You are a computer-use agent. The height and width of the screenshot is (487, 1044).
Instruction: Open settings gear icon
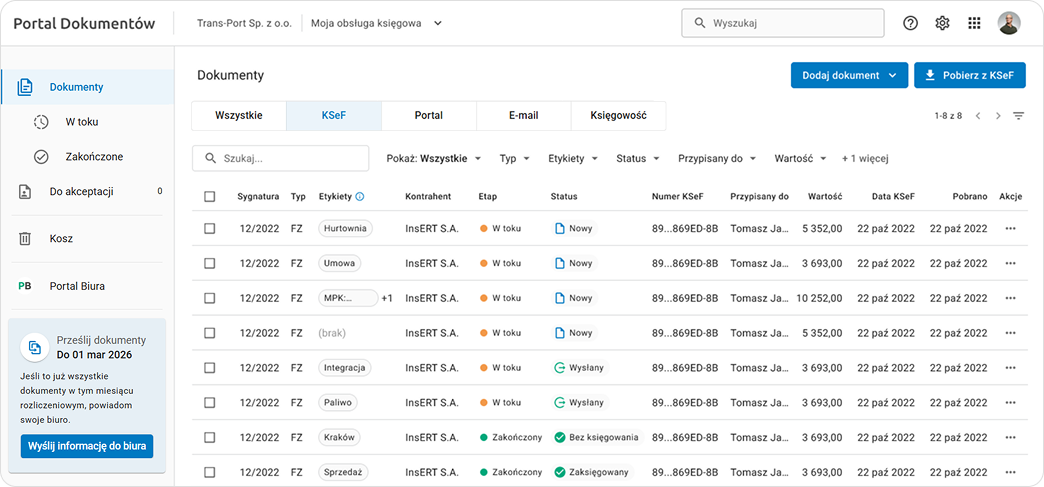coord(942,23)
